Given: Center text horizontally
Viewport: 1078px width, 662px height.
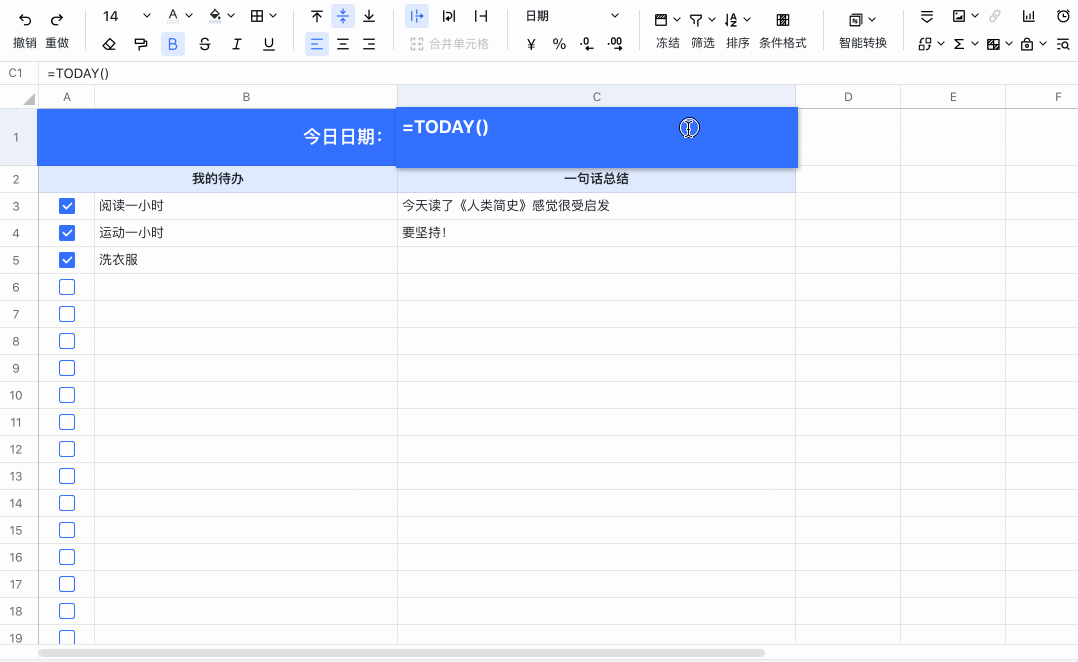Looking at the screenshot, I should [342, 44].
